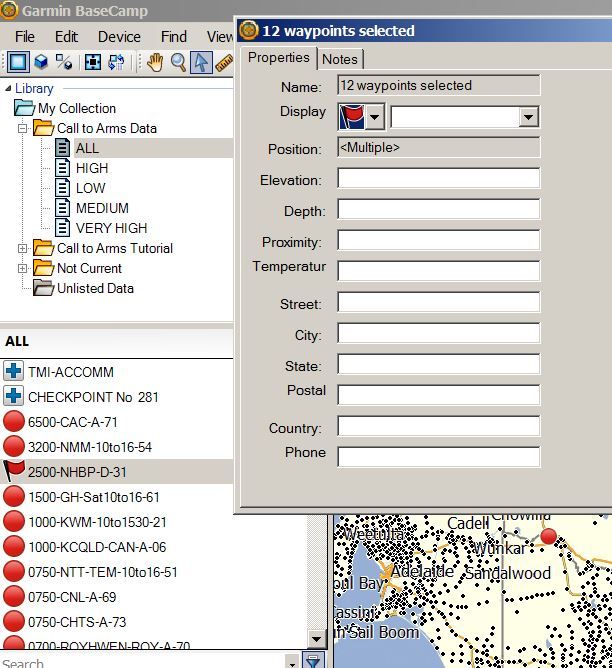
Task: Select waypoint 0750-NTT-TEM-10to16-51
Action: [103, 572]
